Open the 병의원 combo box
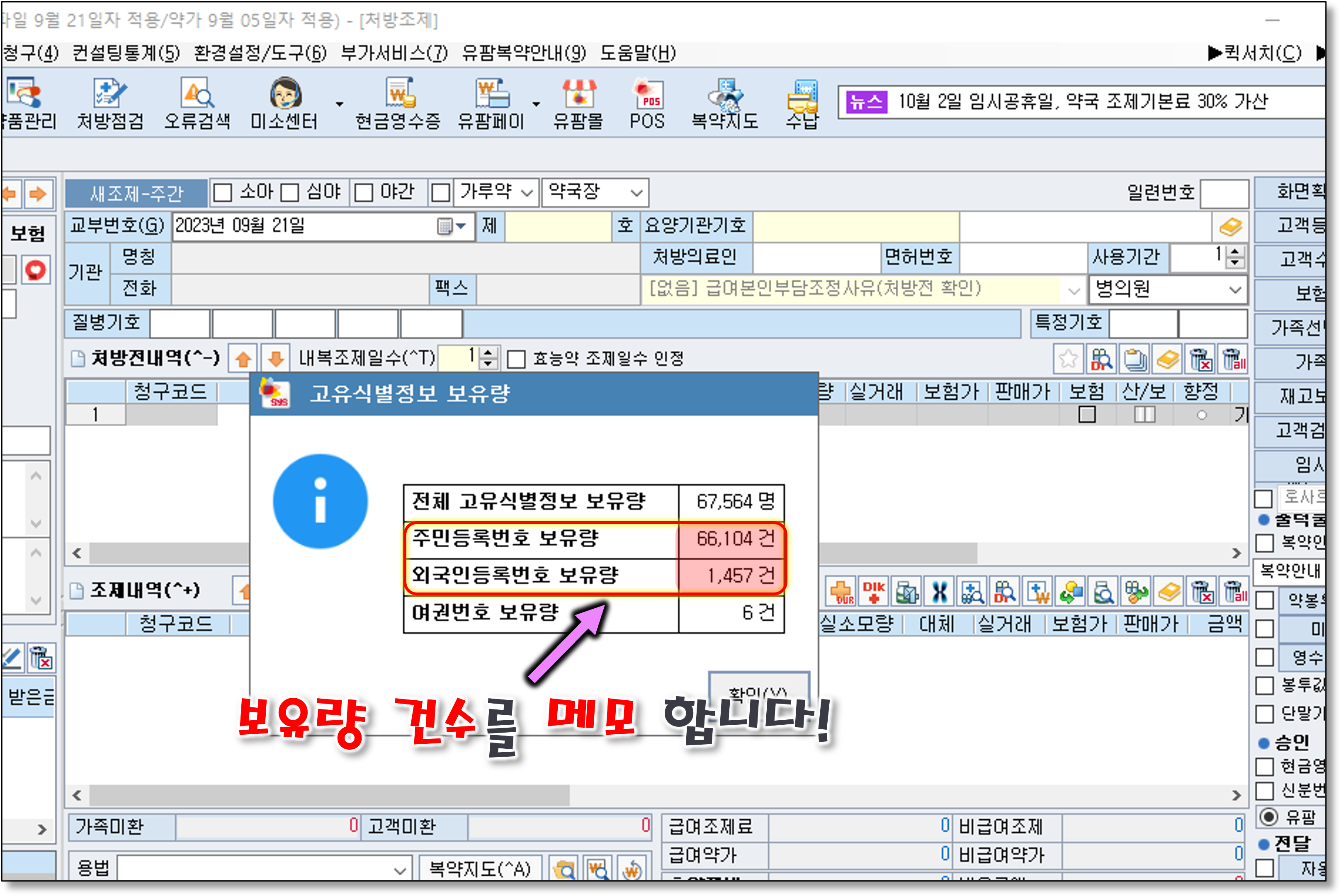The width and height of the screenshot is (1341, 896). coord(1235,290)
